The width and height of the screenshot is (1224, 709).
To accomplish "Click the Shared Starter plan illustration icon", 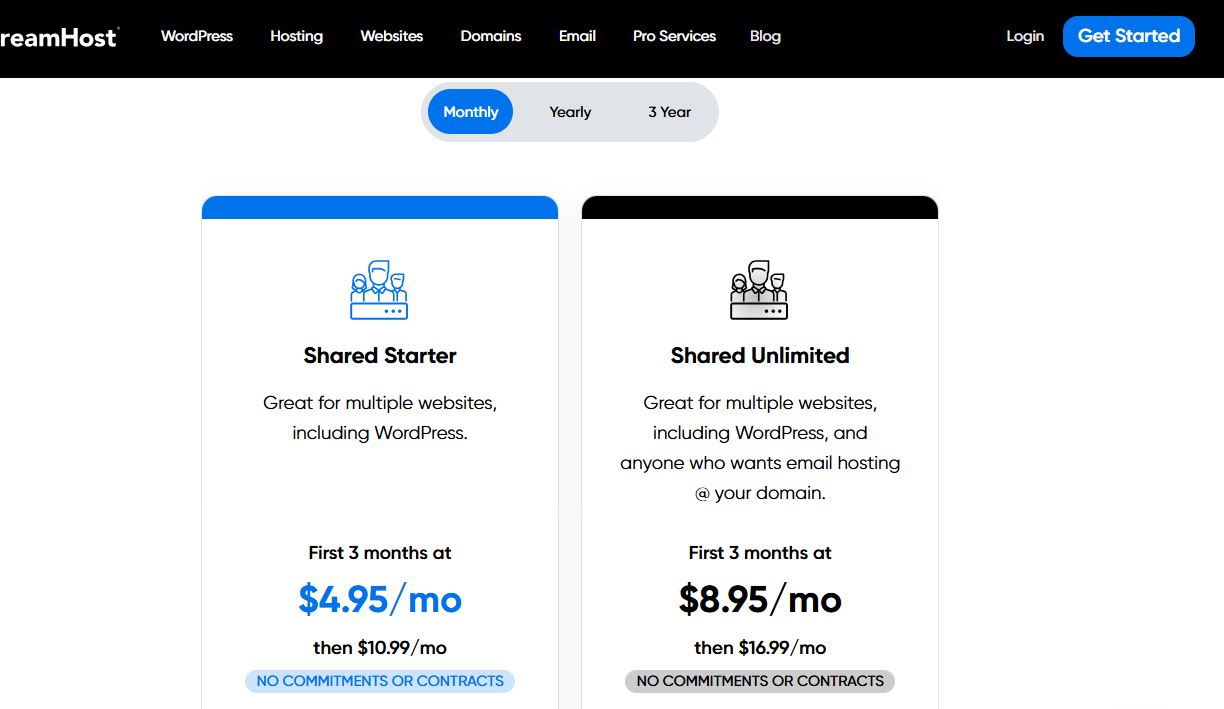I will [380, 290].
